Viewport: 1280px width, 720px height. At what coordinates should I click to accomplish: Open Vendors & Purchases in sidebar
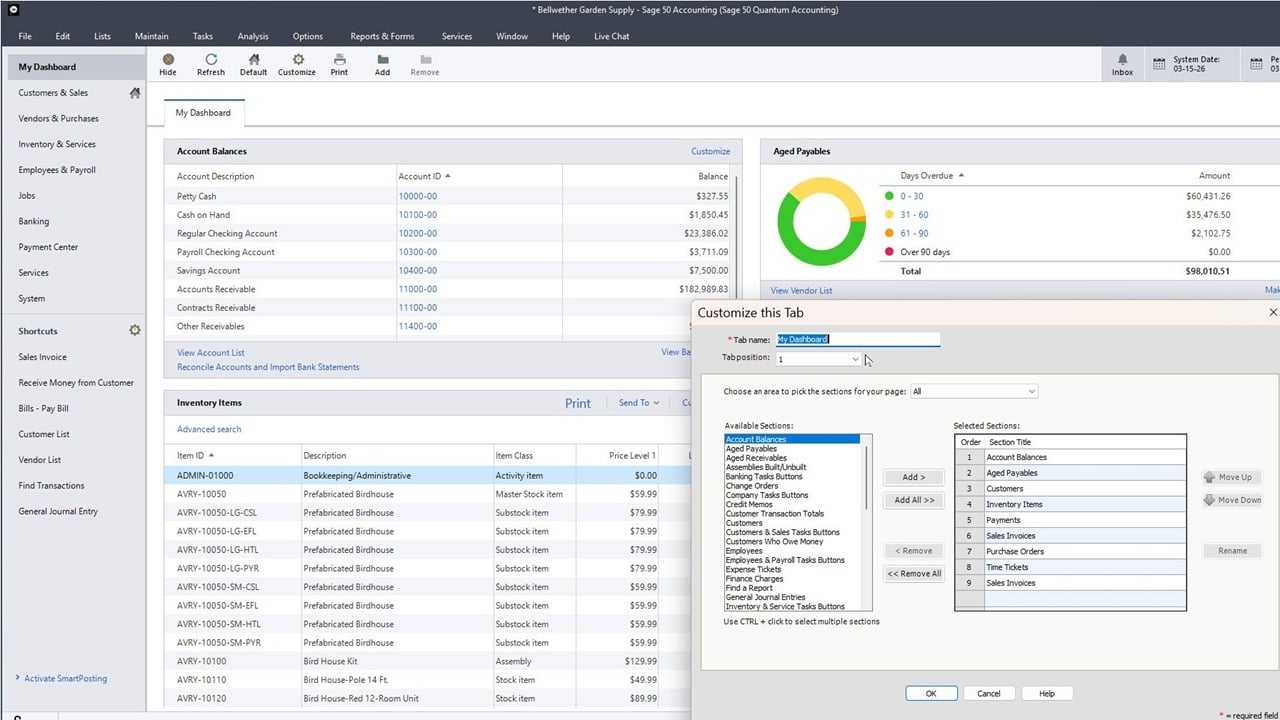[x=59, y=119]
